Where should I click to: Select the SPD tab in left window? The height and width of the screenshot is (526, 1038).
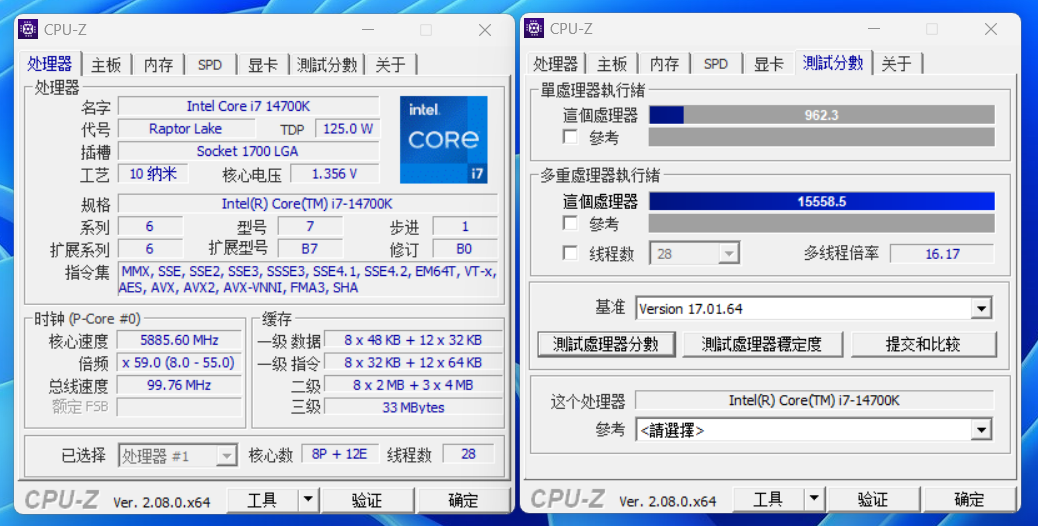[x=210, y=65]
